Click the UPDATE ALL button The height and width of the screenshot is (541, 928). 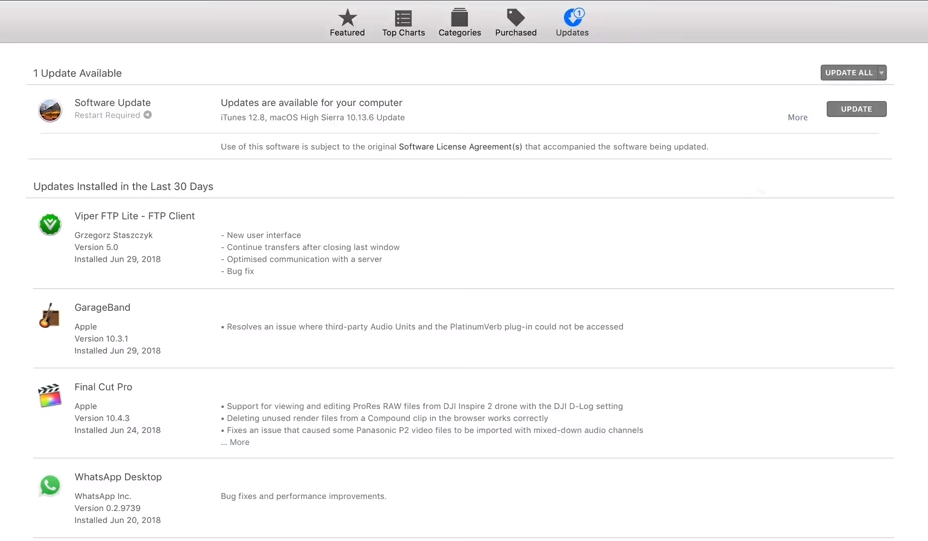849,72
